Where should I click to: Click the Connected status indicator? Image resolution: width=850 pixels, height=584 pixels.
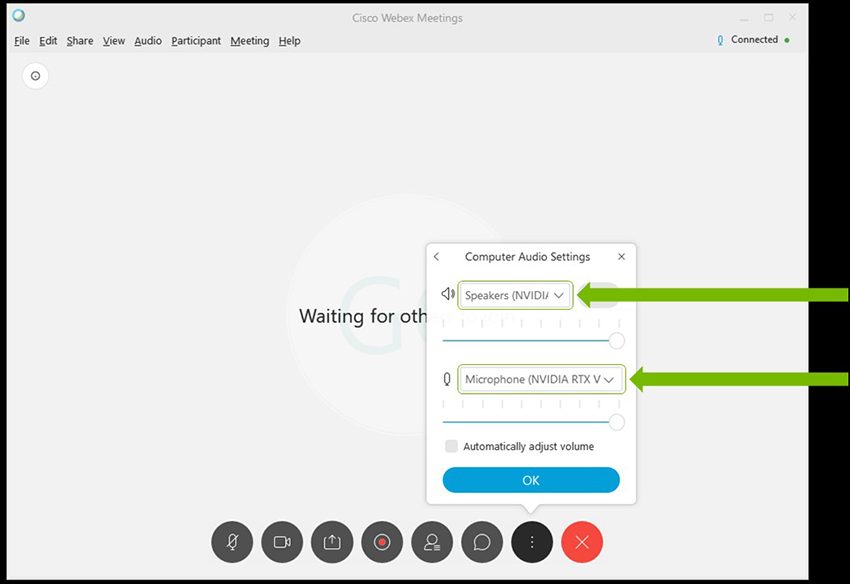[753, 40]
